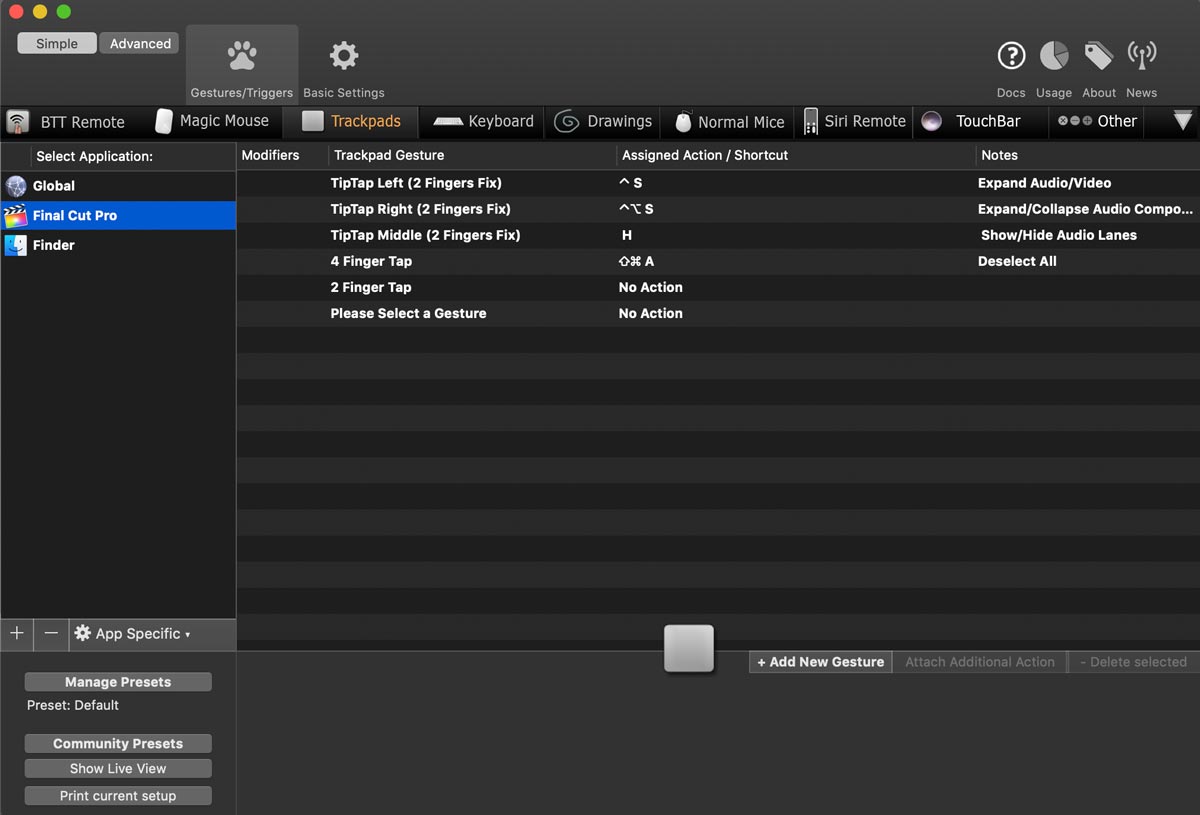Click the BTT Remote device icon
The image size is (1200, 815).
coord(17,122)
